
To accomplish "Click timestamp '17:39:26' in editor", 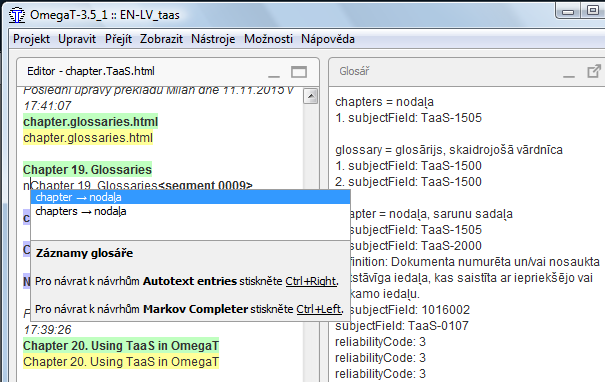I will [x=47, y=330].
